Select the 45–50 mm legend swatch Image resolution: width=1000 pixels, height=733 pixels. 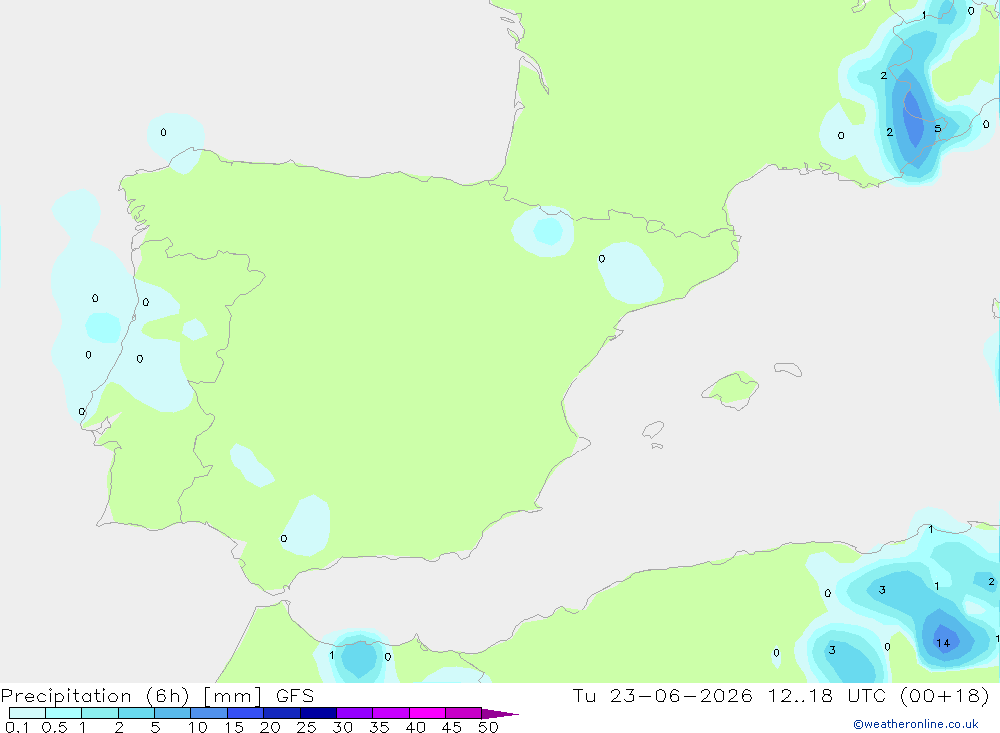pyautogui.click(x=463, y=713)
